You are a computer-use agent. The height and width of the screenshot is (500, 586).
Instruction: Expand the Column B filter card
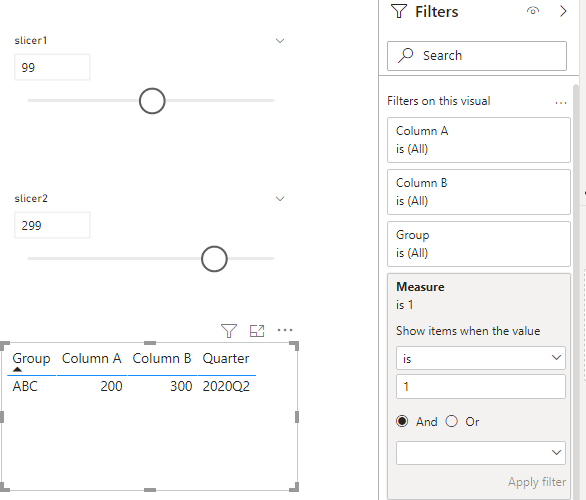pyautogui.click(x=479, y=192)
